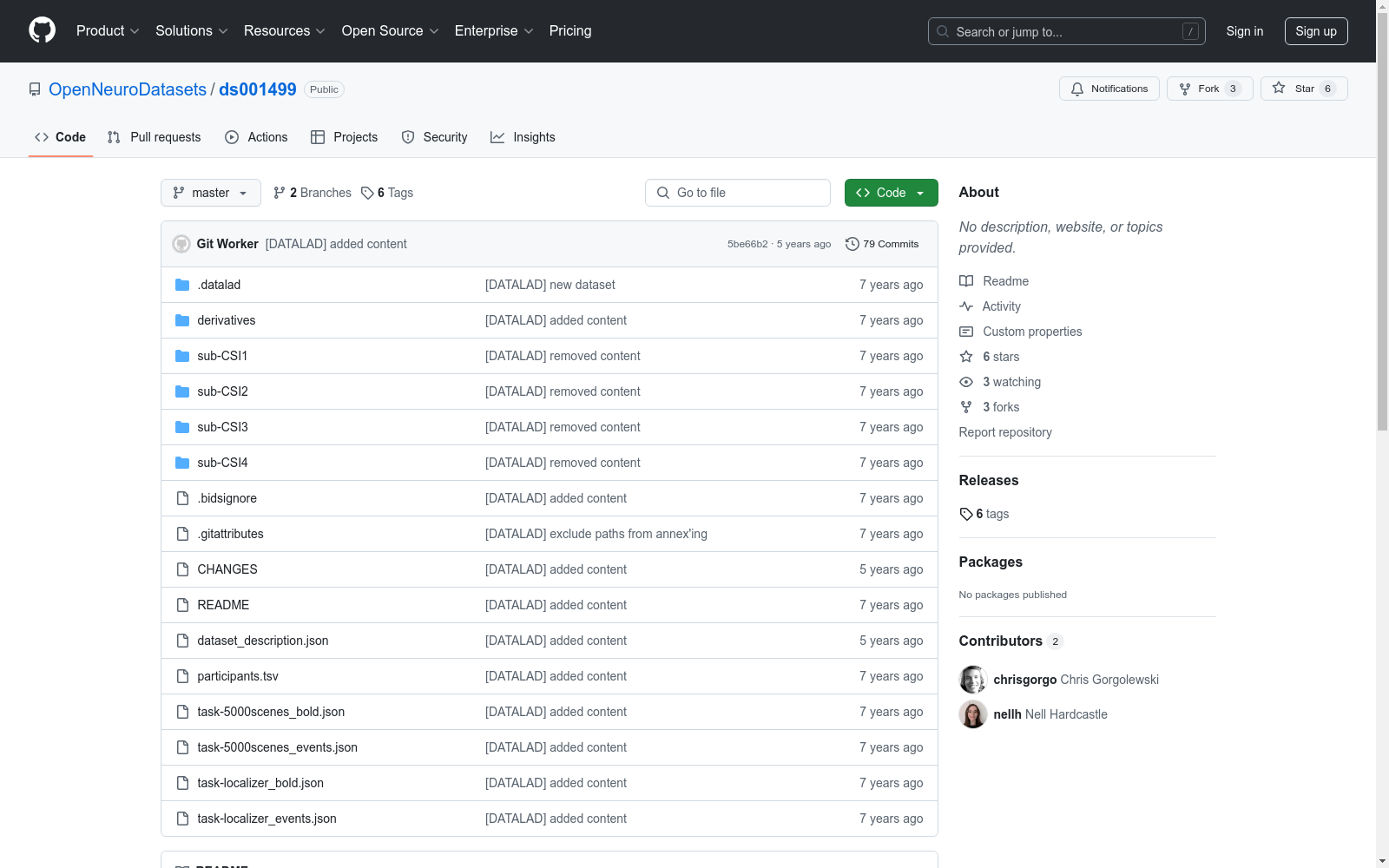Click the GitHub logo icon
The width and height of the screenshot is (1389, 868).
pos(42,30)
